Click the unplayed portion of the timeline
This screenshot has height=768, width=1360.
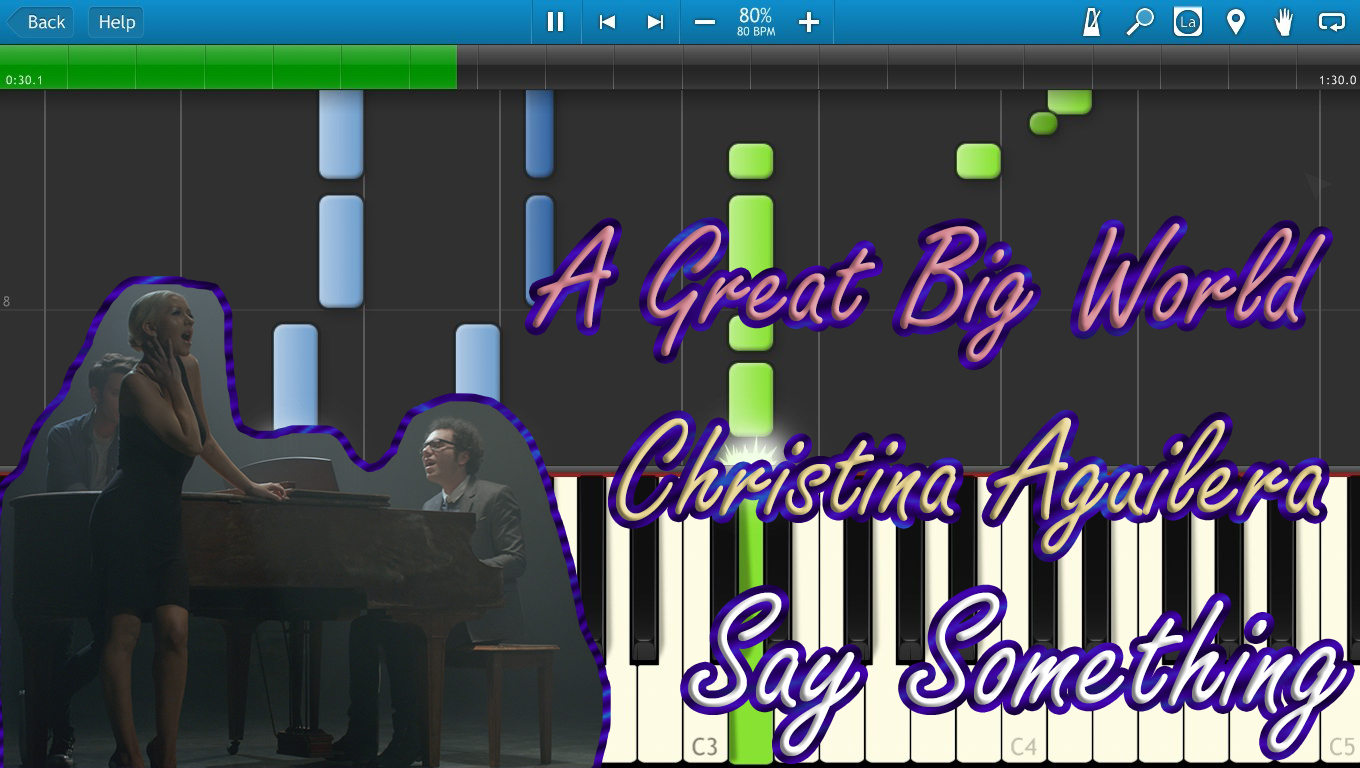click(x=908, y=67)
